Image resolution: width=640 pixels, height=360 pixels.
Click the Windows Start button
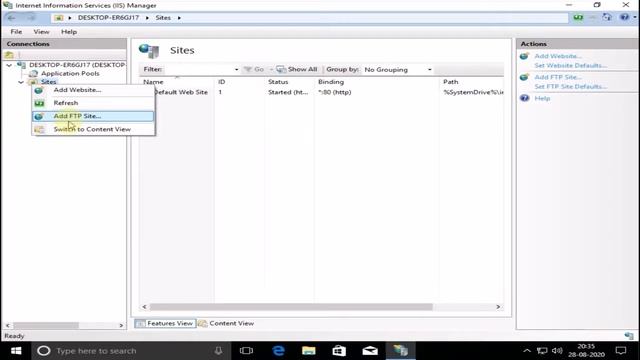point(16,351)
